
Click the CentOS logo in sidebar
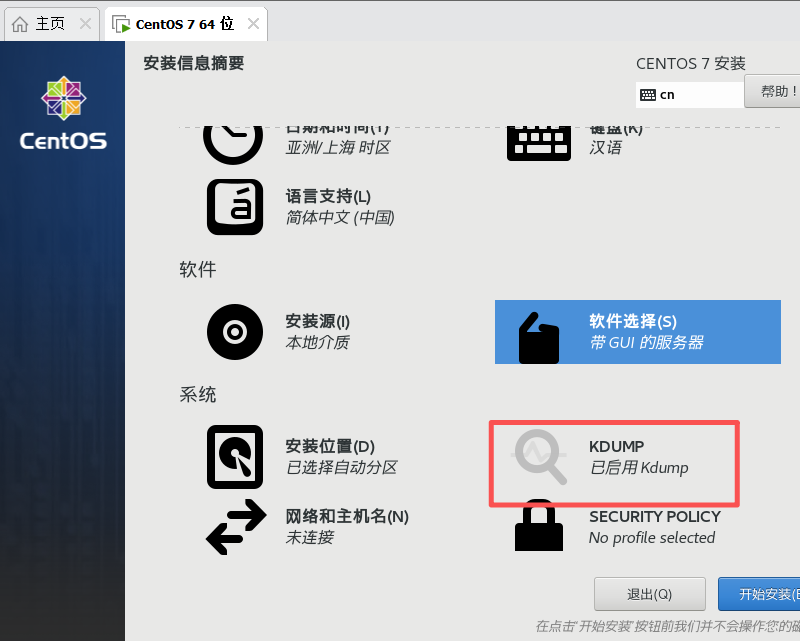tap(63, 113)
